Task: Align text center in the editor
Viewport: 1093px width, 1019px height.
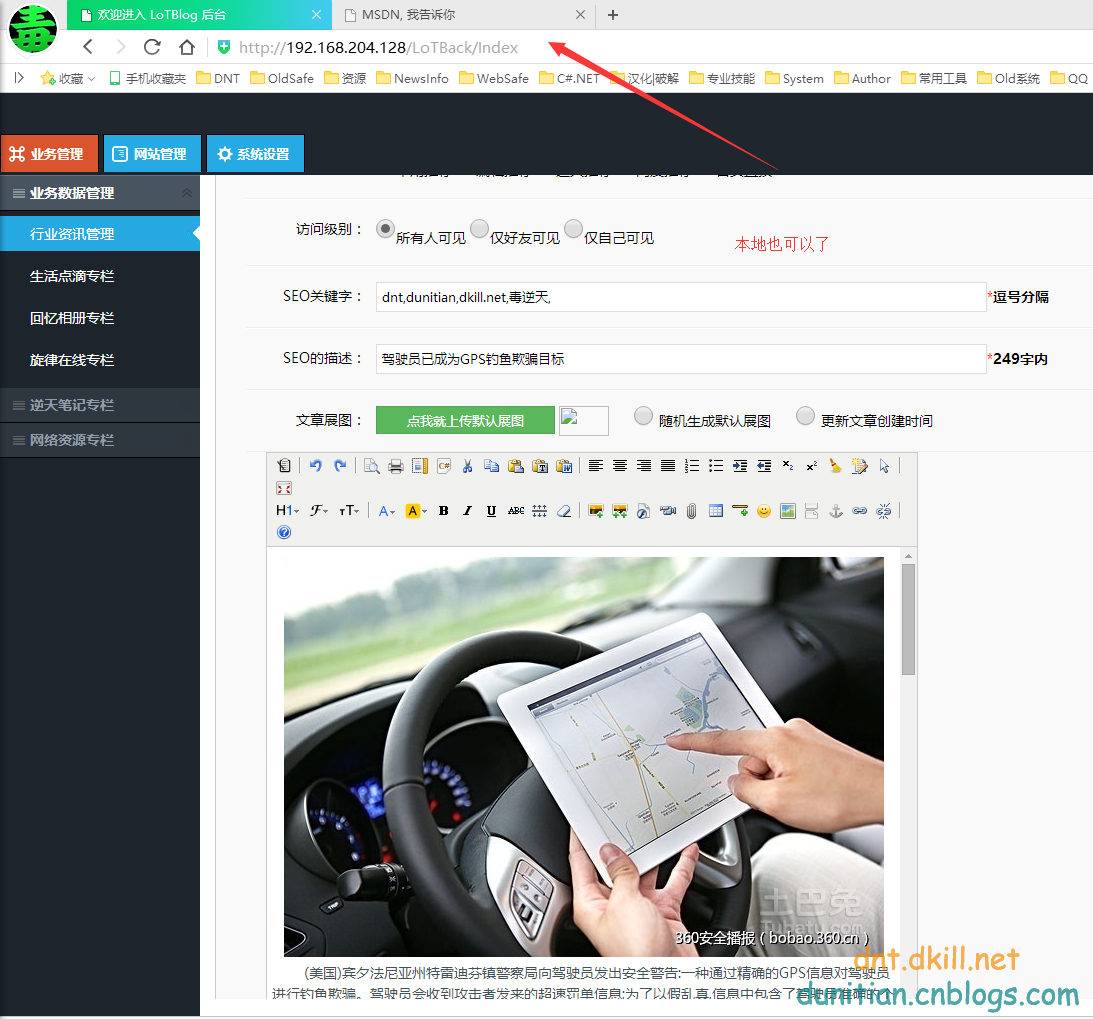Action: point(620,466)
